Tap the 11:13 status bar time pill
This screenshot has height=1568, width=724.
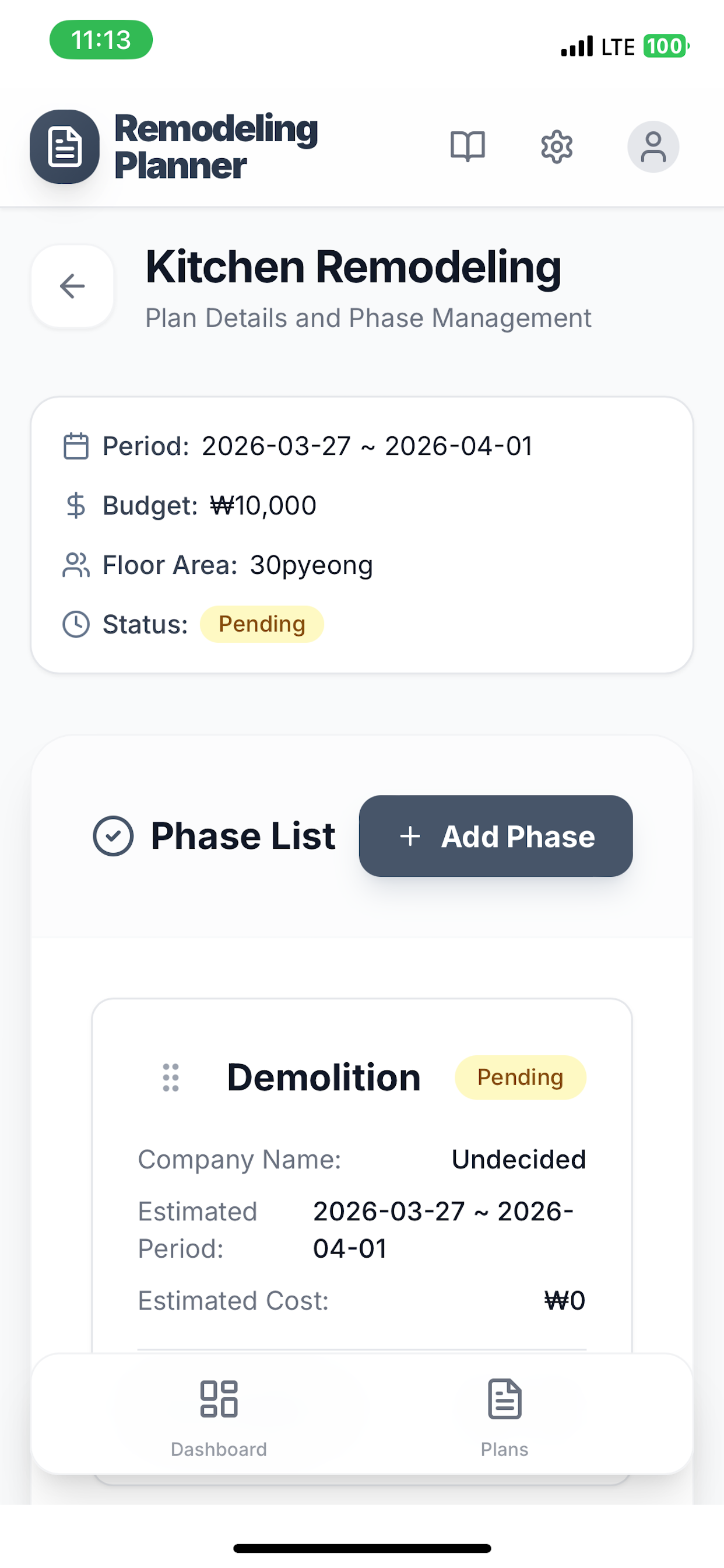pyautogui.click(x=101, y=40)
